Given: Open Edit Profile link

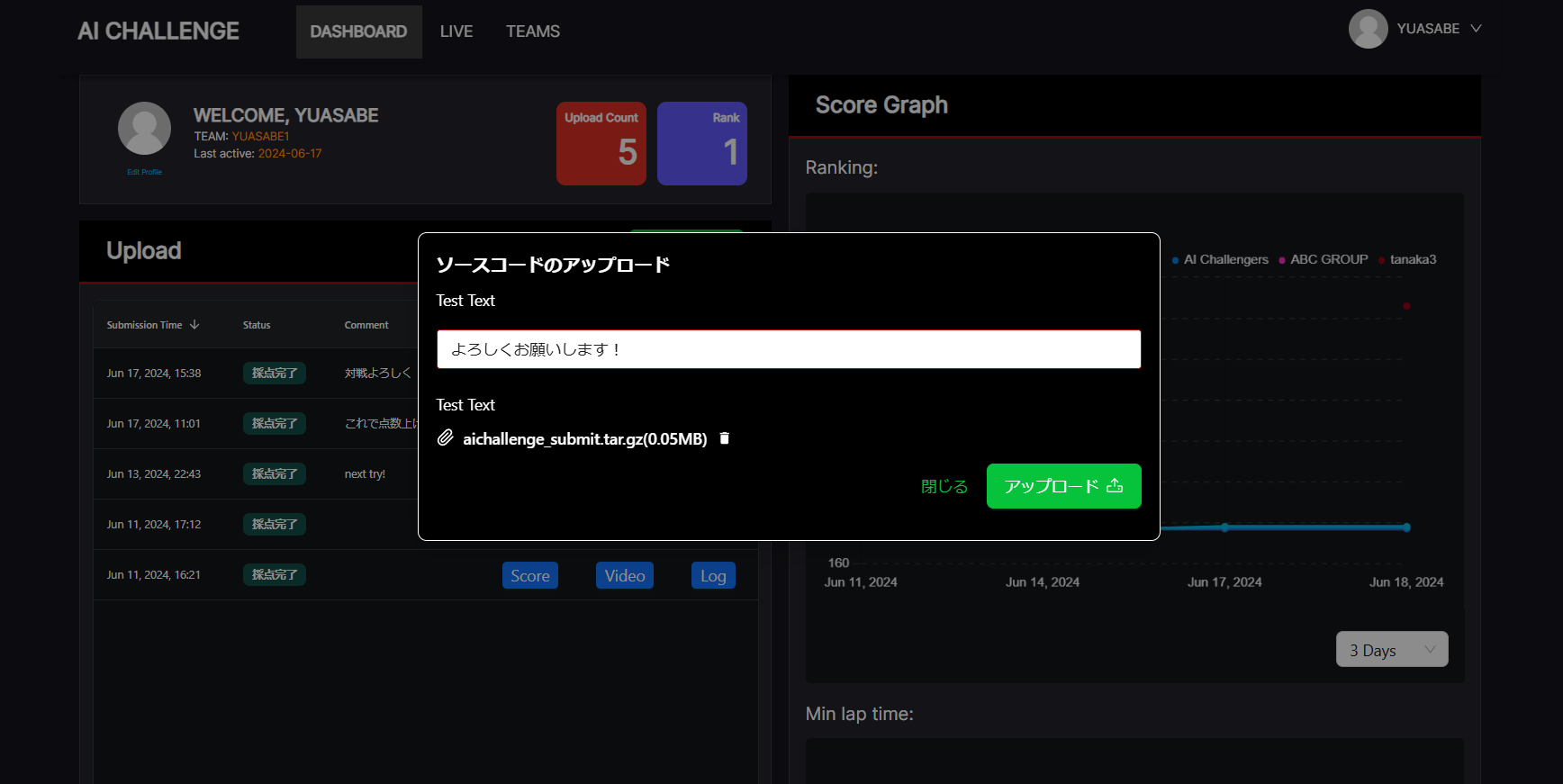Looking at the screenshot, I should tap(144, 172).
